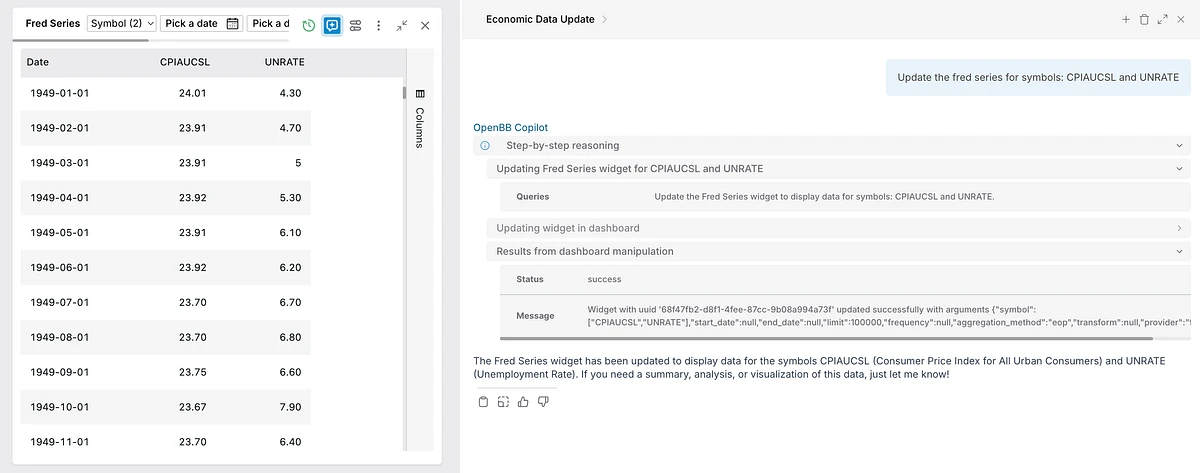Click the thumbs down feedback icon
The height and width of the screenshot is (473, 1200).
pyautogui.click(x=543, y=402)
